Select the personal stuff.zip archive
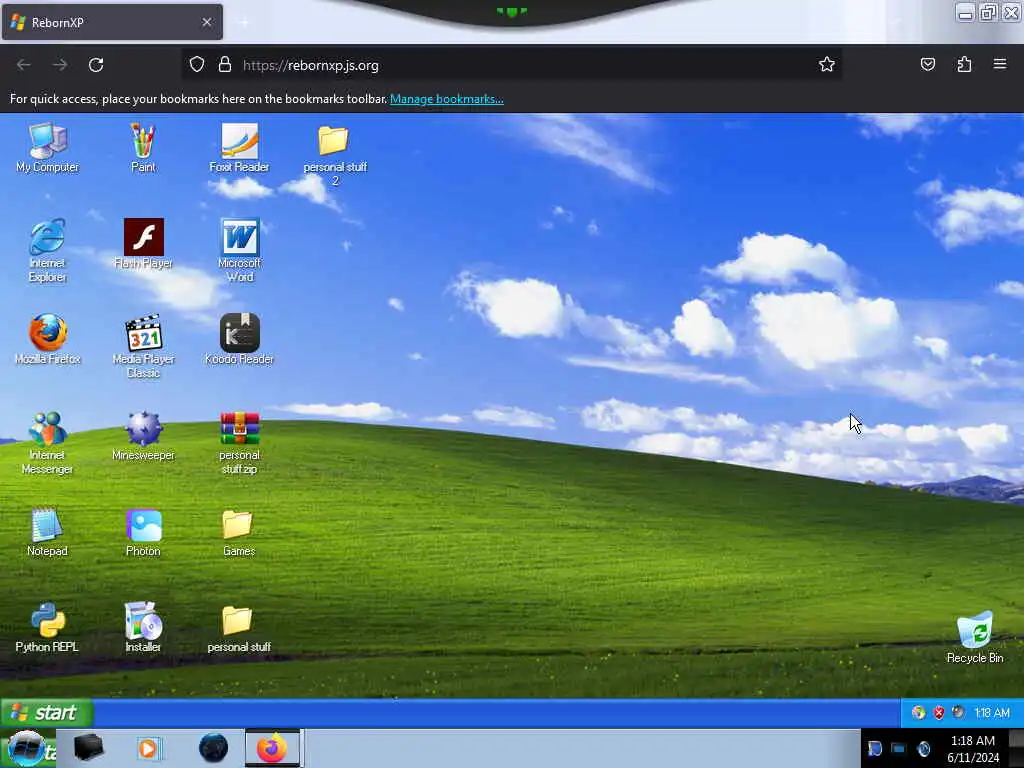 [x=239, y=443]
